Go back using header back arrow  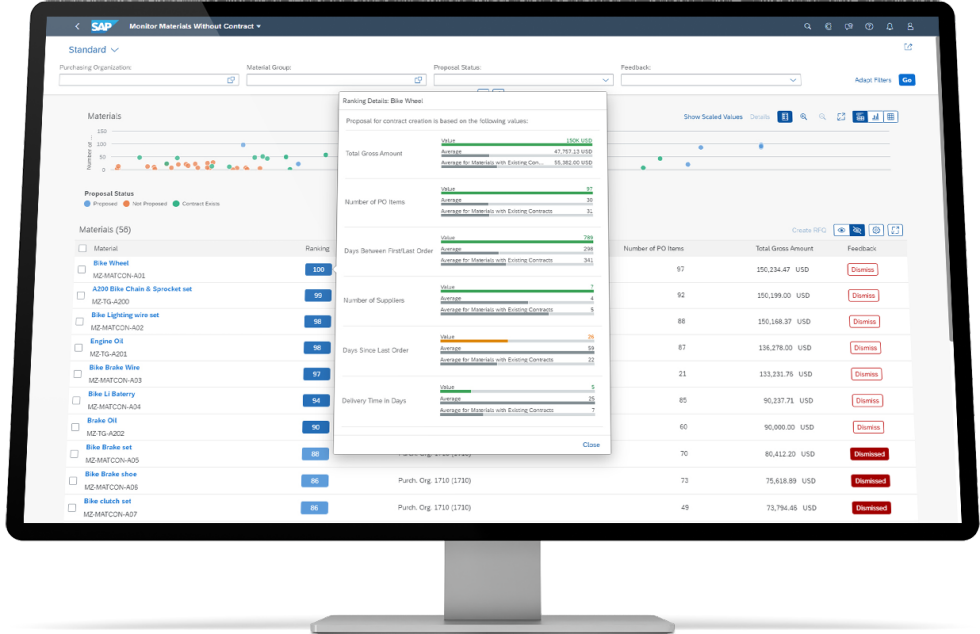tap(78, 26)
